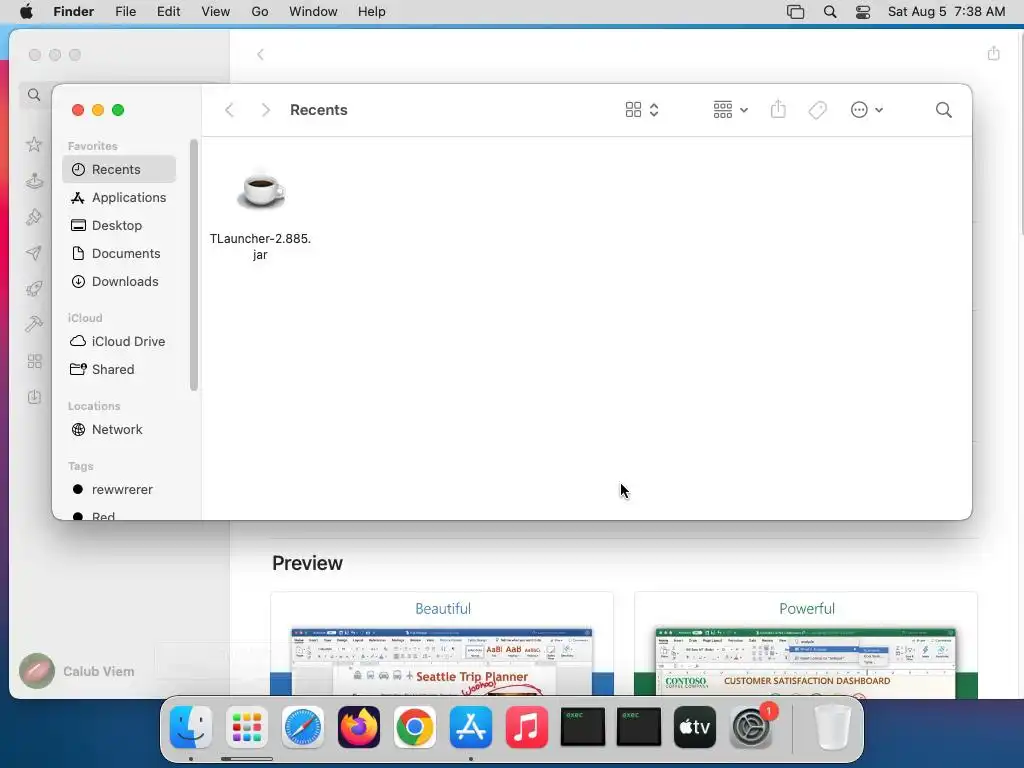1024x768 pixels.
Task: Open Control Center in menu bar
Action: (863, 12)
